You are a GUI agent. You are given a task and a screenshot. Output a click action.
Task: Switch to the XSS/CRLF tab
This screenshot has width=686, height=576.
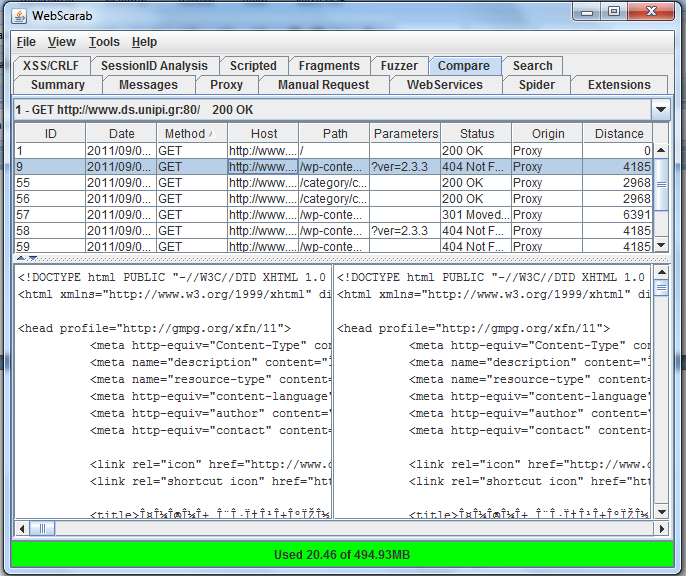point(51,66)
